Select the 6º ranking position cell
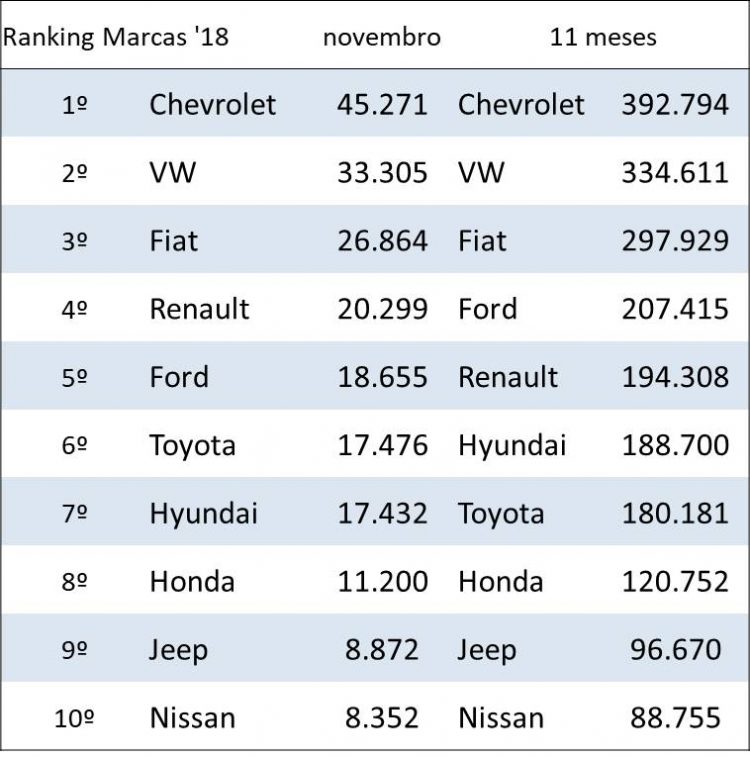 (x=75, y=446)
